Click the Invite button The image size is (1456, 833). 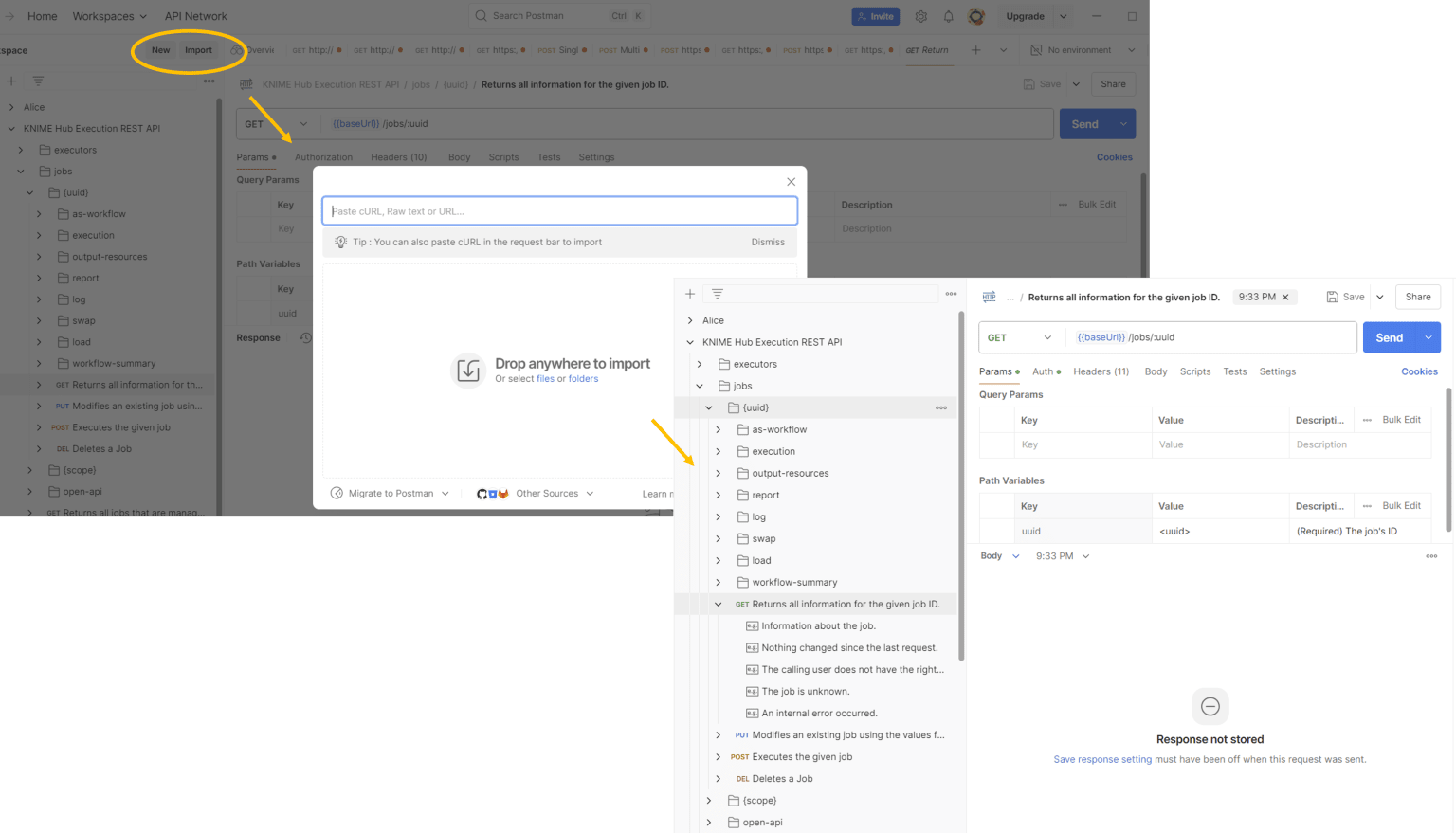tap(875, 16)
